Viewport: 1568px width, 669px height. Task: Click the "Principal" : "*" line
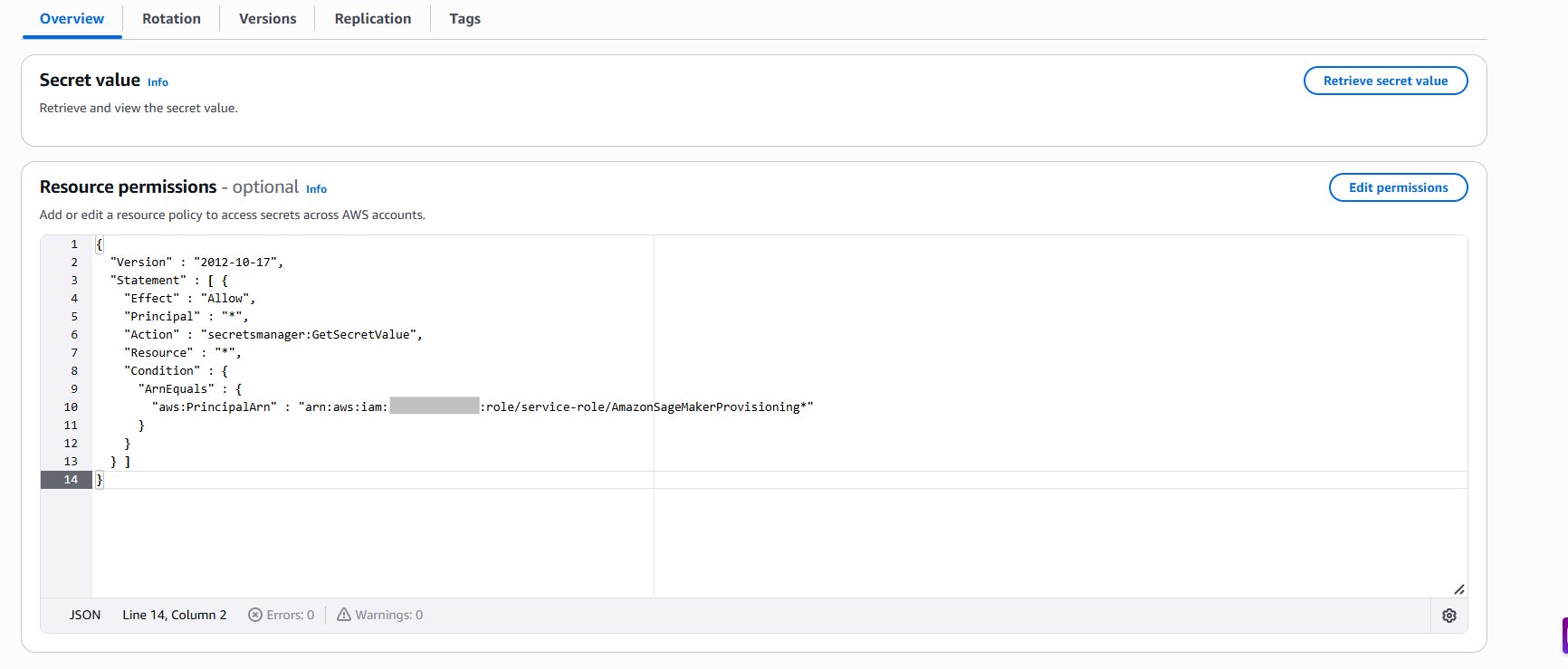click(x=186, y=317)
